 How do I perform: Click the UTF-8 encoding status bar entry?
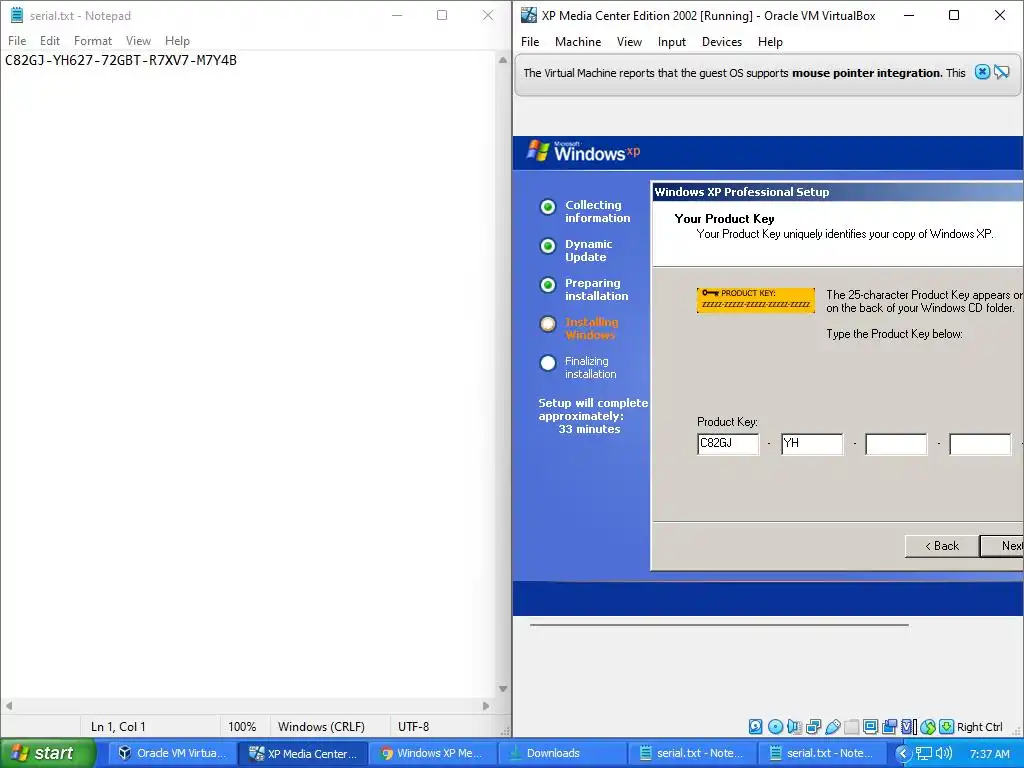(x=413, y=726)
